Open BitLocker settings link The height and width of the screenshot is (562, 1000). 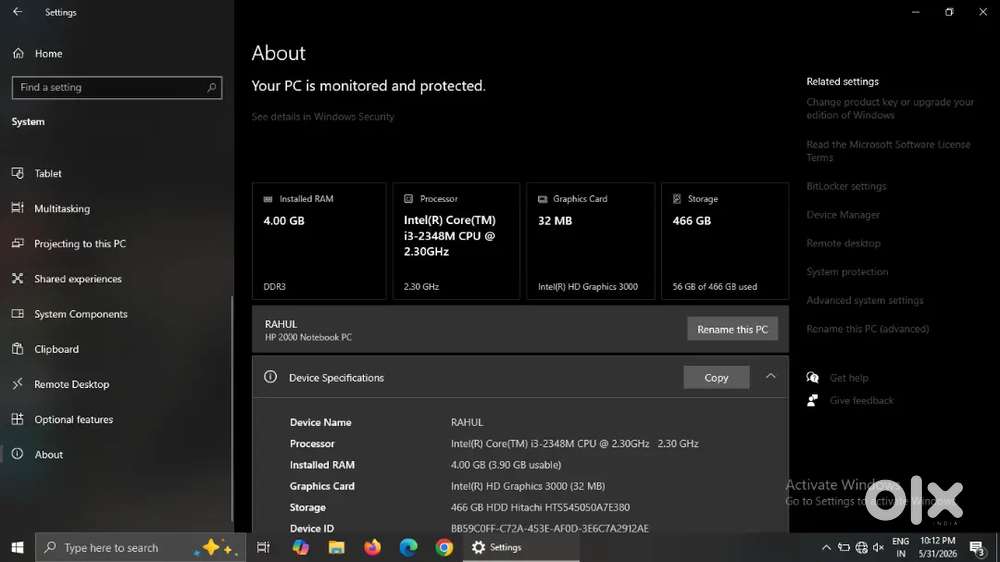pos(846,186)
